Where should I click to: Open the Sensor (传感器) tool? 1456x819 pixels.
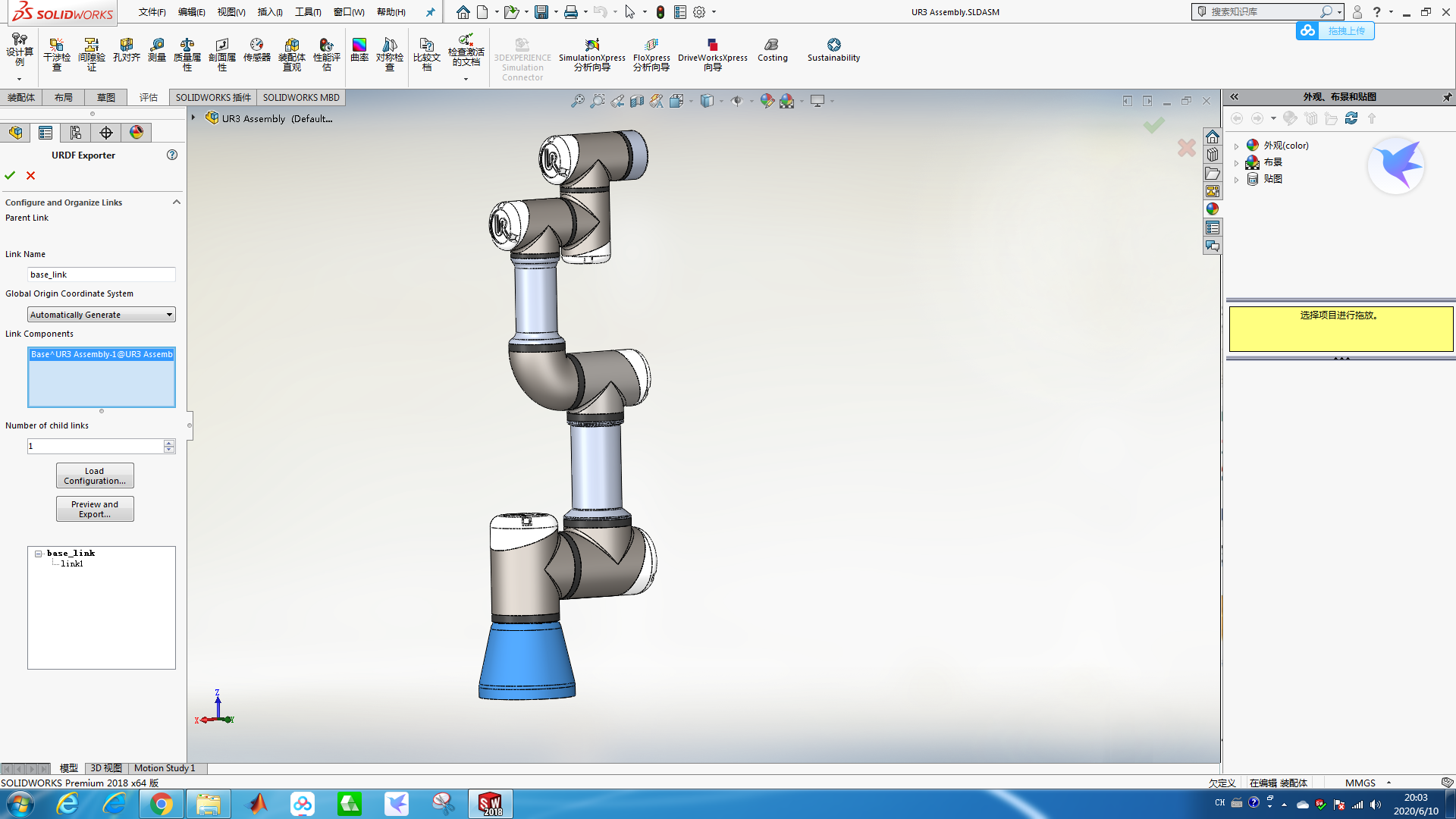point(256,50)
